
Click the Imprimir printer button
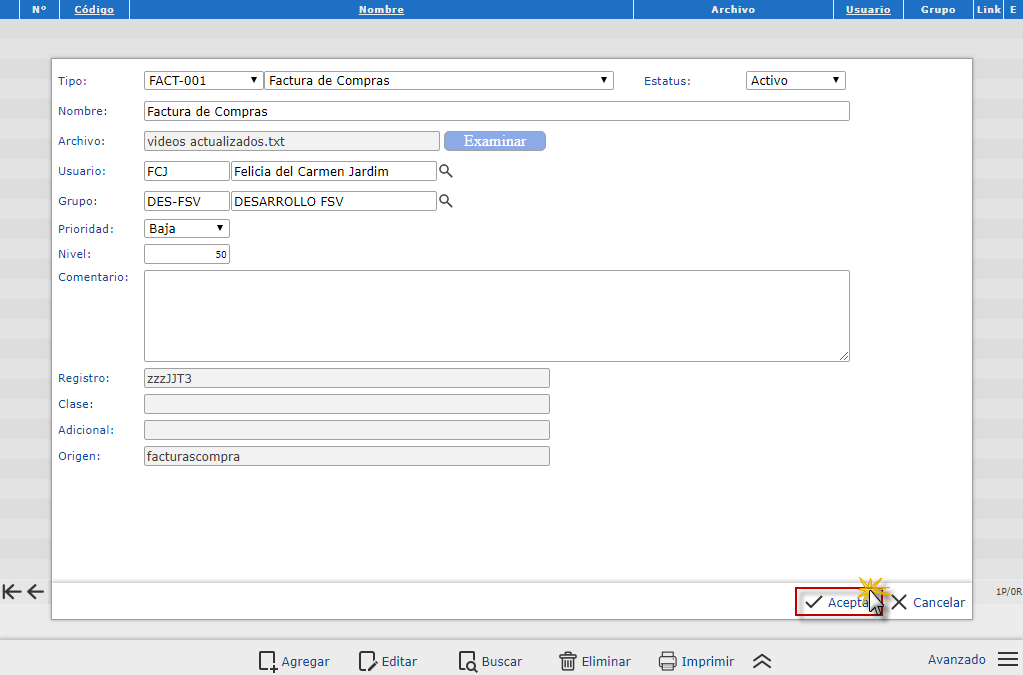pyautogui.click(x=697, y=661)
